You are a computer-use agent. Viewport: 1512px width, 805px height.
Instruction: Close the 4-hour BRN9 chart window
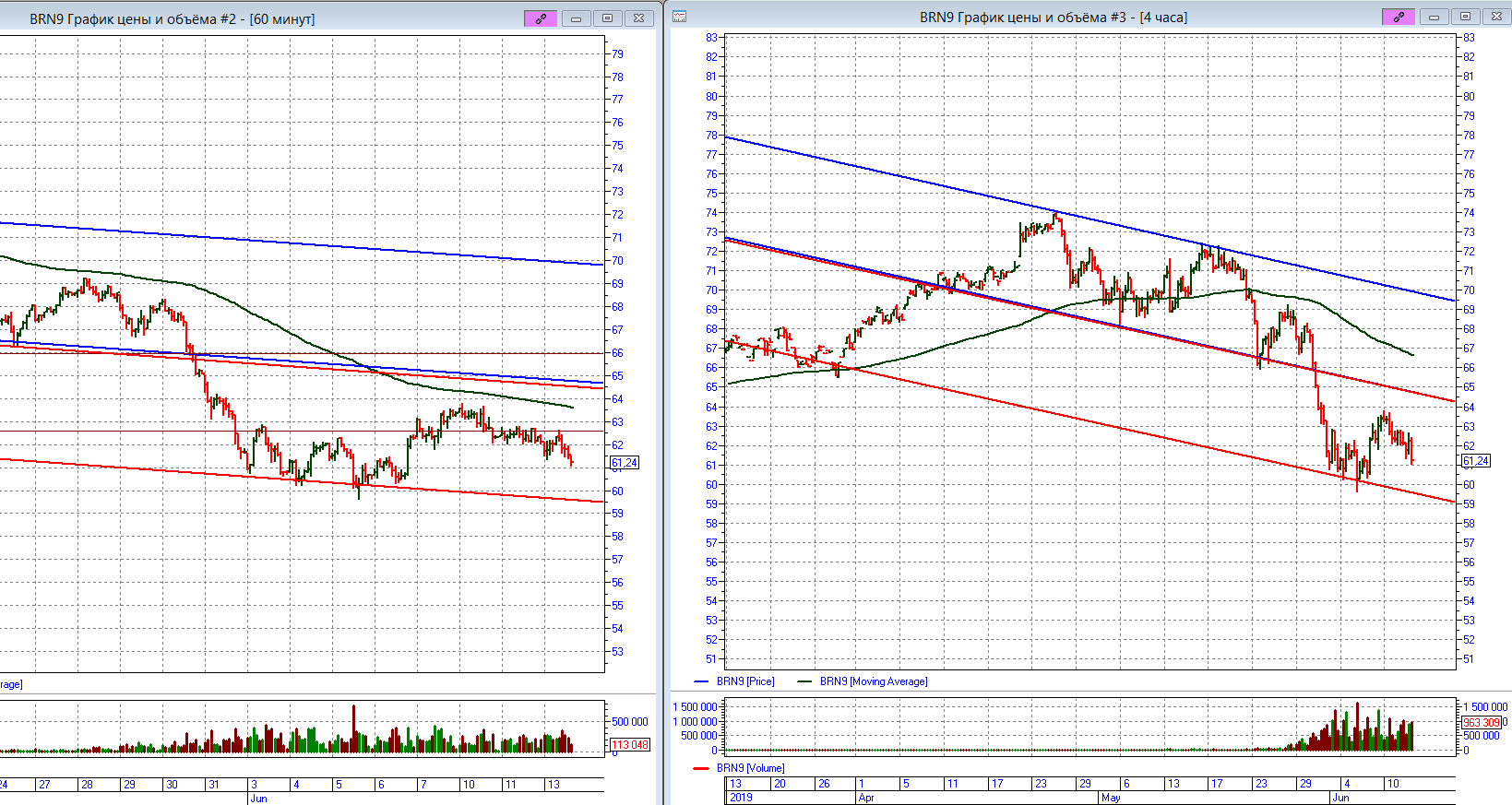[x=1496, y=17]
